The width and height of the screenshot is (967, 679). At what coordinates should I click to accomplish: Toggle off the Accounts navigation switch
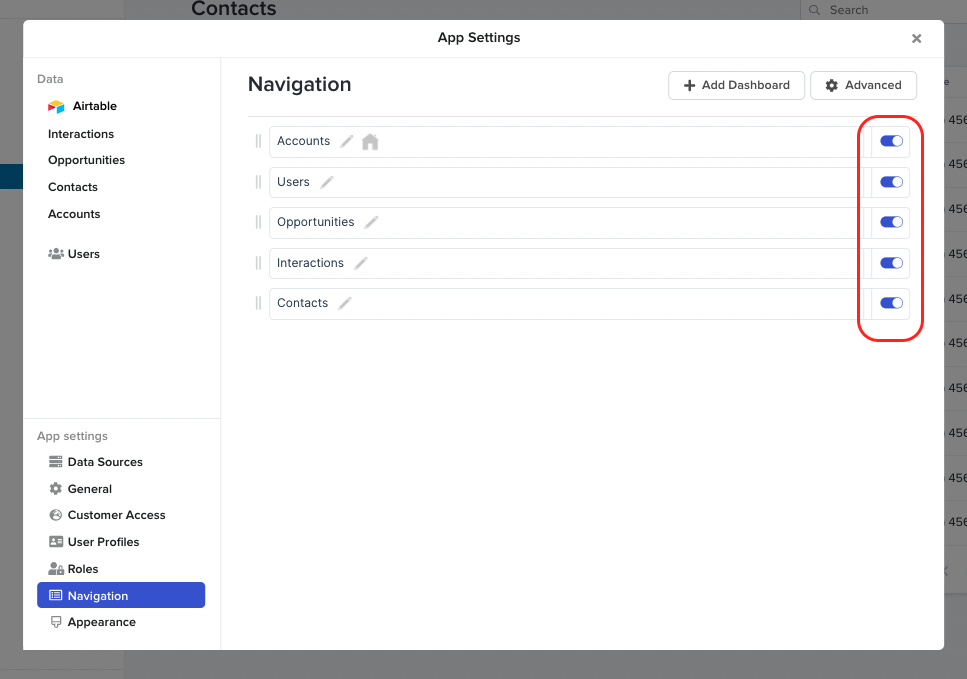891,141
